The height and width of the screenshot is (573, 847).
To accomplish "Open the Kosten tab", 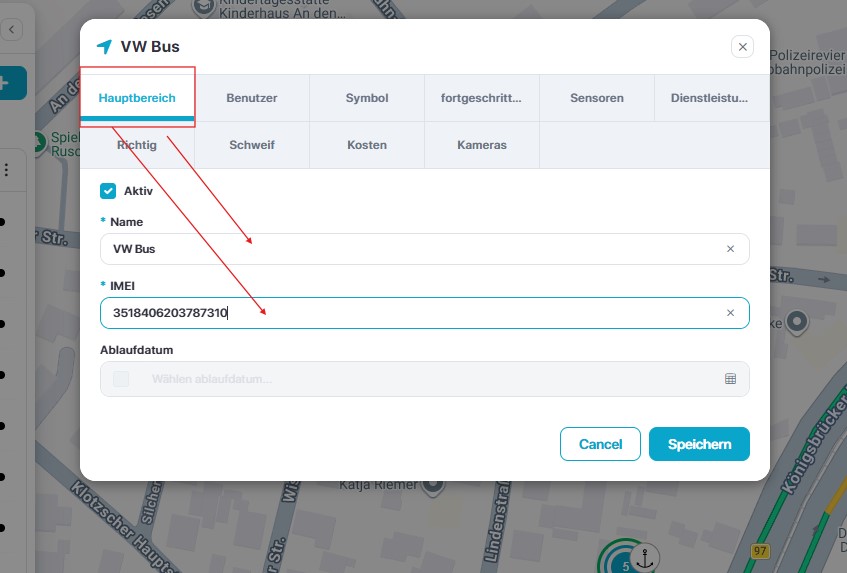I will pos(367,145).
